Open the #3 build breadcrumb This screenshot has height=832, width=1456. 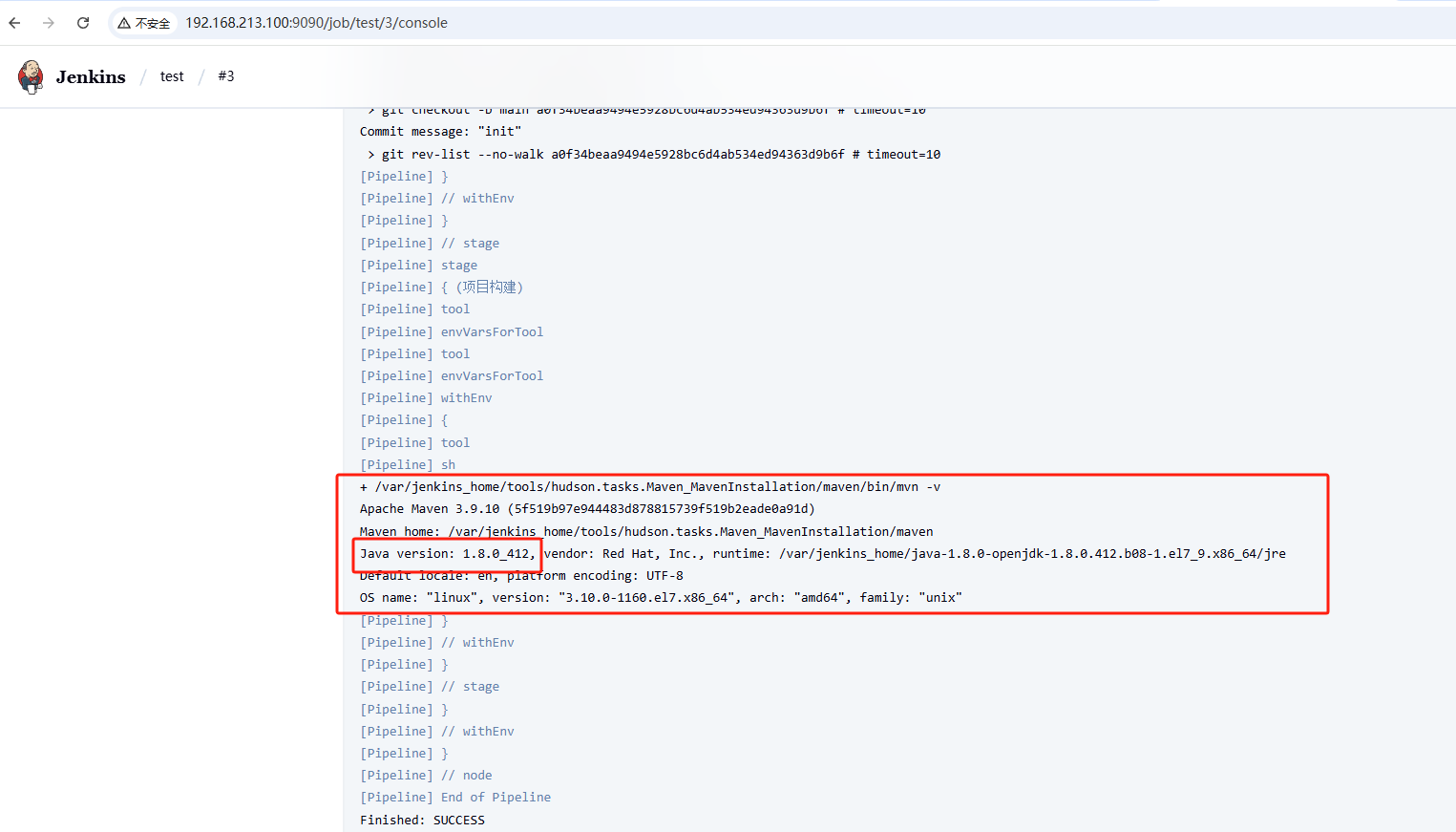226,76
